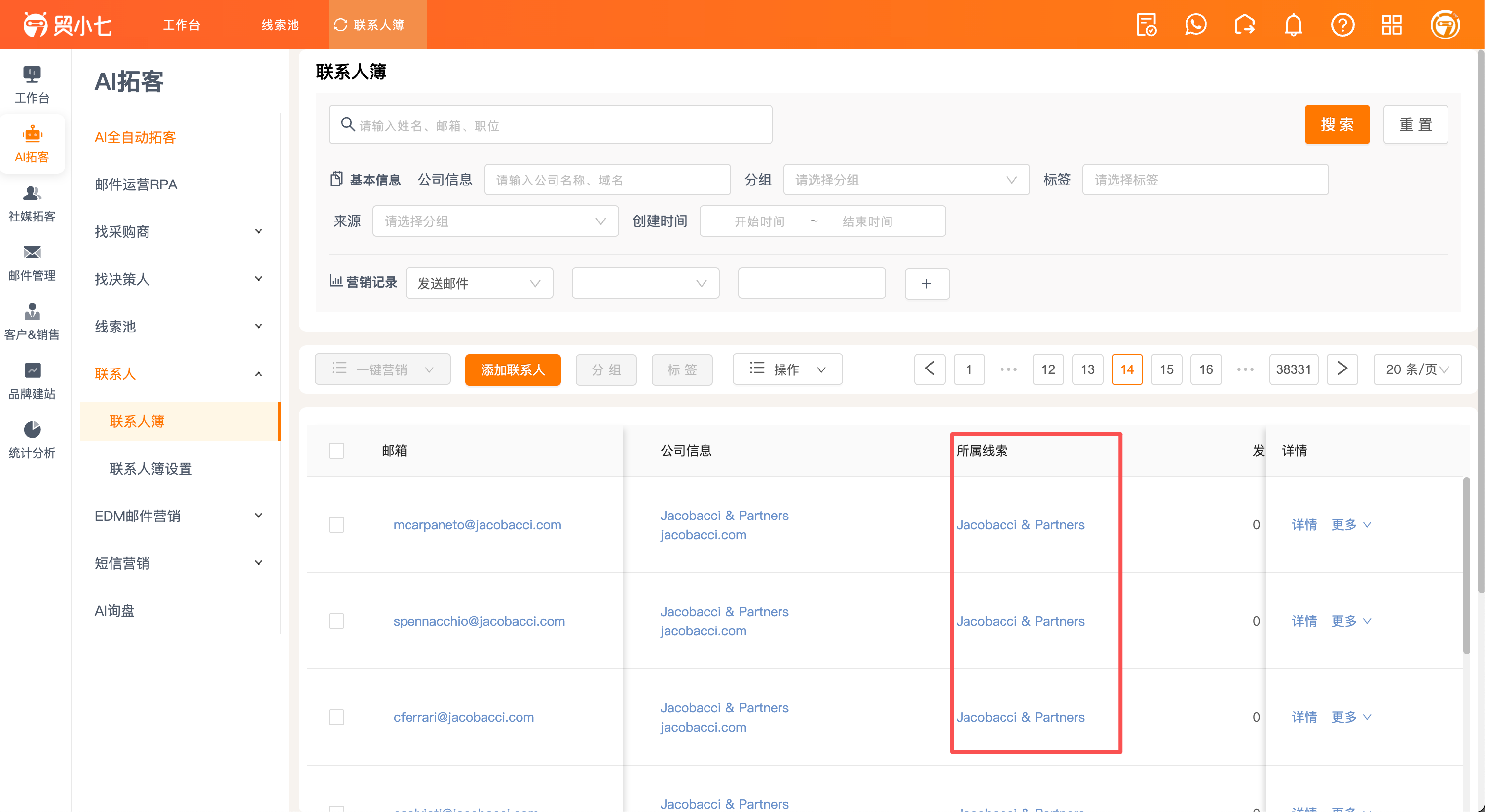Click the 重置 button
This screenshot has height=812, width=1485.
[1416, 124]
